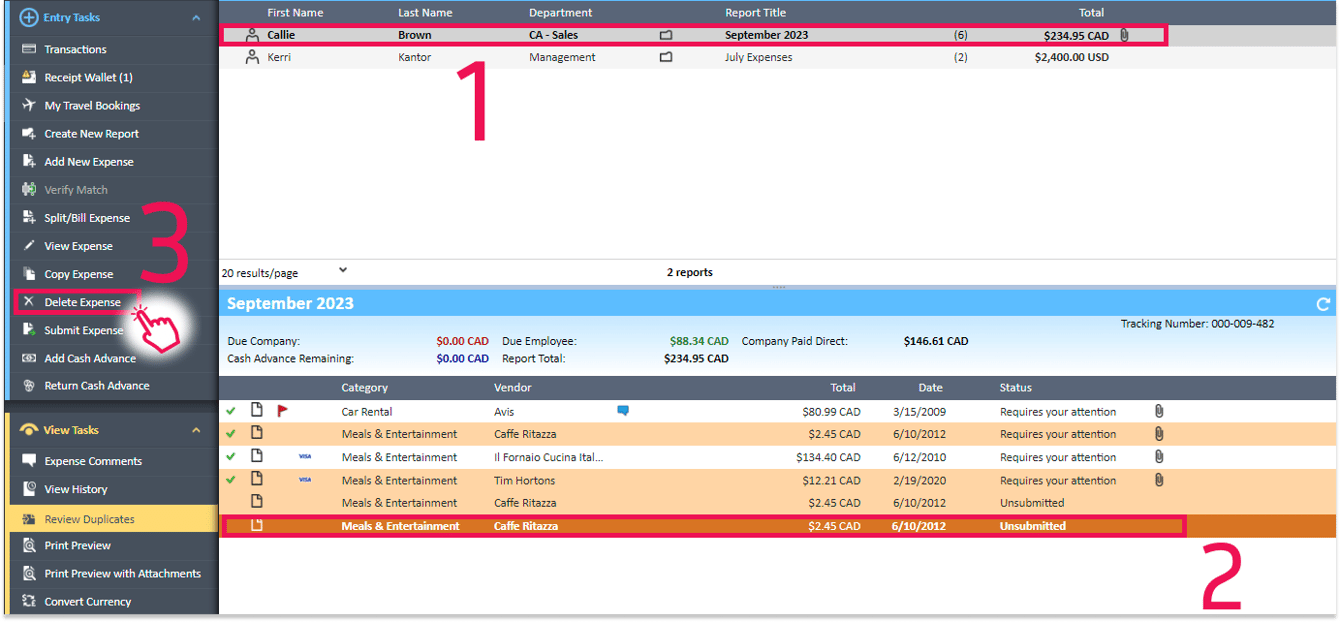Sort expenses by the Status column header
This screenshot has height=622, width=1340.
1015,387
